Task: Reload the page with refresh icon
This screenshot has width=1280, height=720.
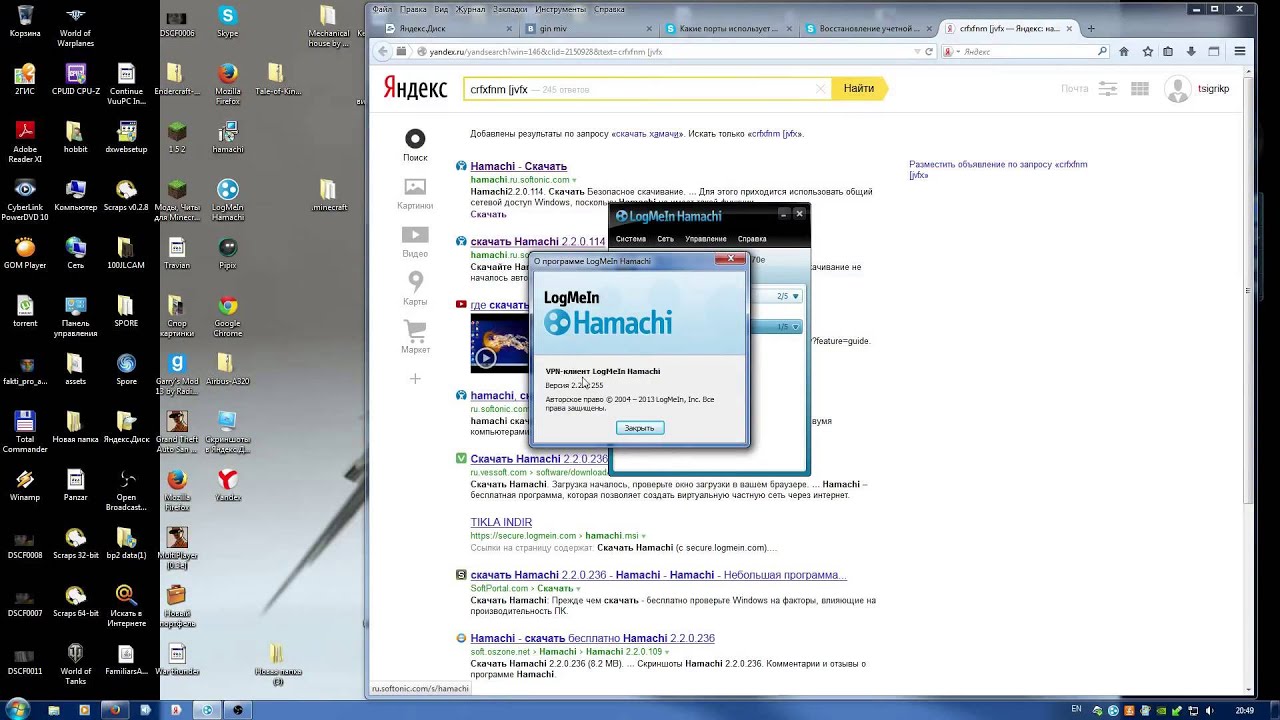Action: pyautogui.click(x=929, y=51)
